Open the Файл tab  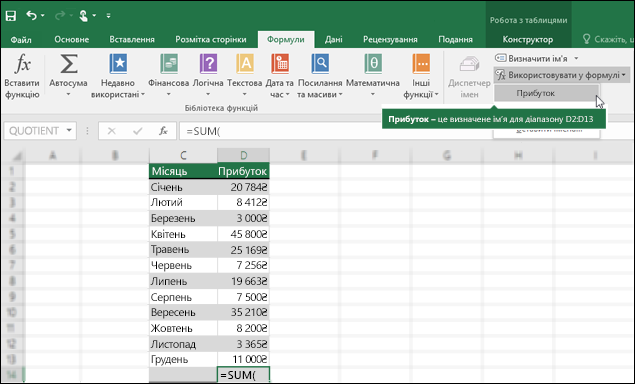coord(21,39)
